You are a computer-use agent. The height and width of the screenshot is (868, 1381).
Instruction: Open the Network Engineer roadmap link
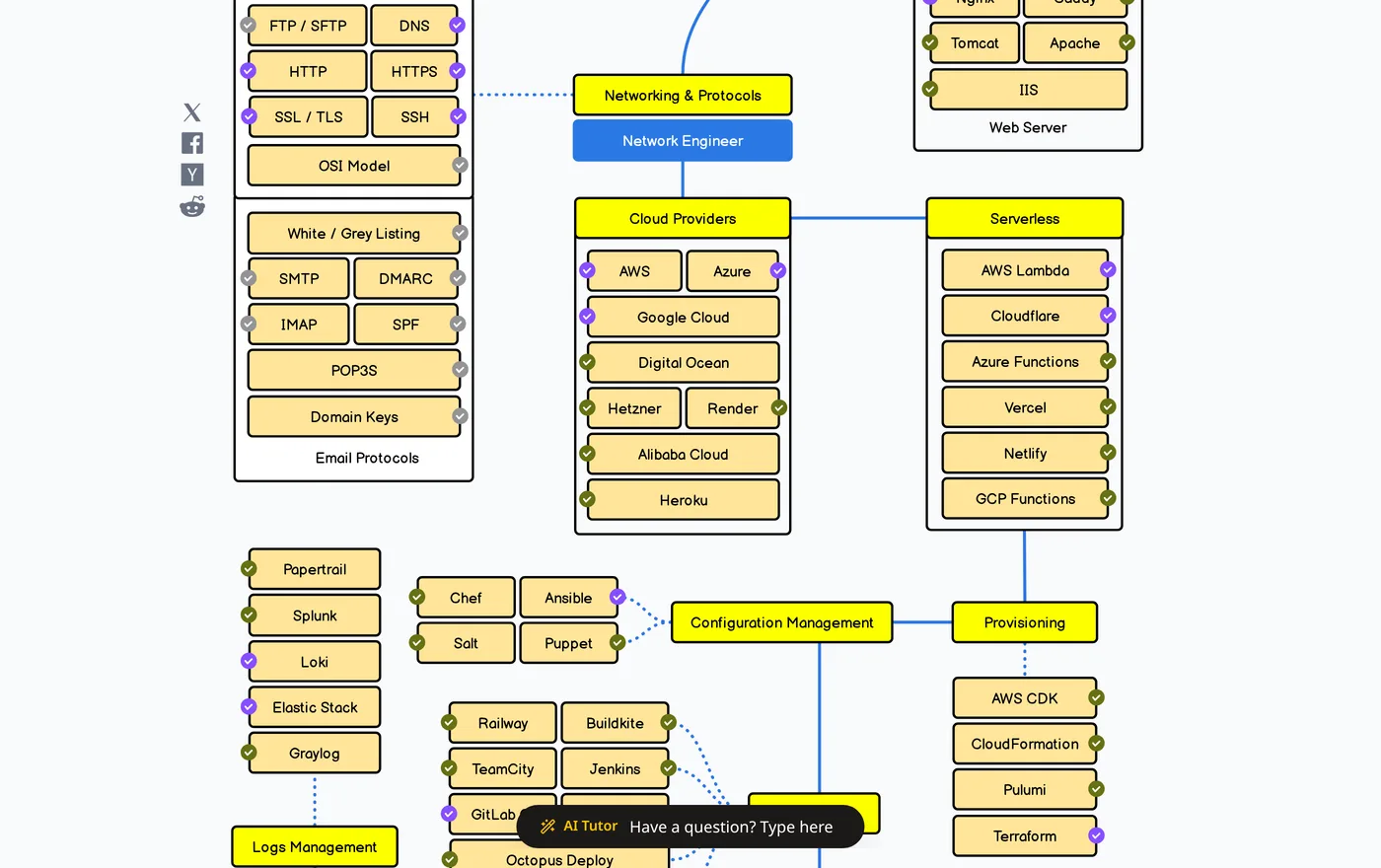pos(683,141)
